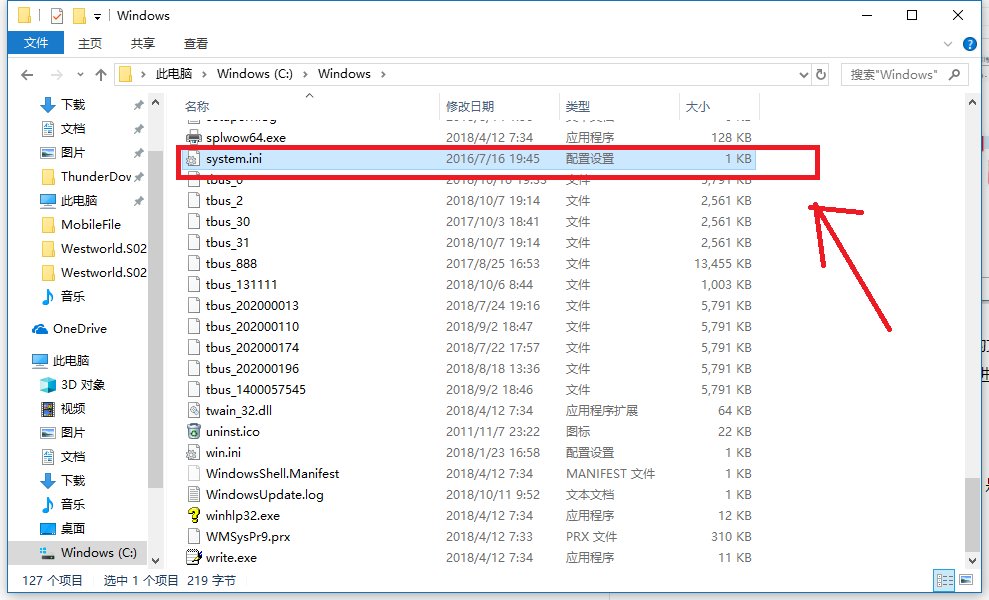The width and height of the screenshot is (989, 600).
Task: Pin icon next to 图片 sidebar item
Action: click(x=139, y=152)
